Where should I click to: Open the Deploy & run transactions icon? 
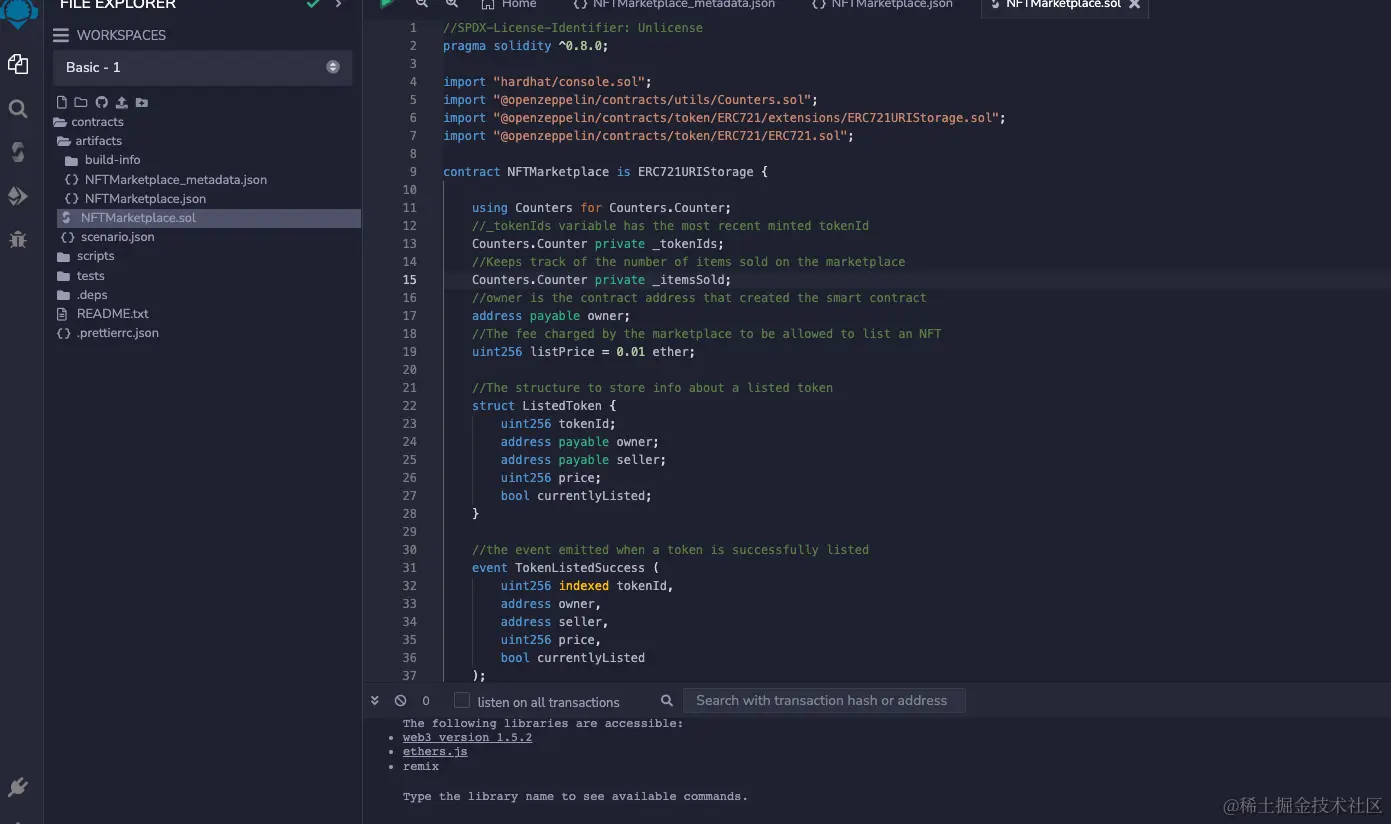[18, 196]
